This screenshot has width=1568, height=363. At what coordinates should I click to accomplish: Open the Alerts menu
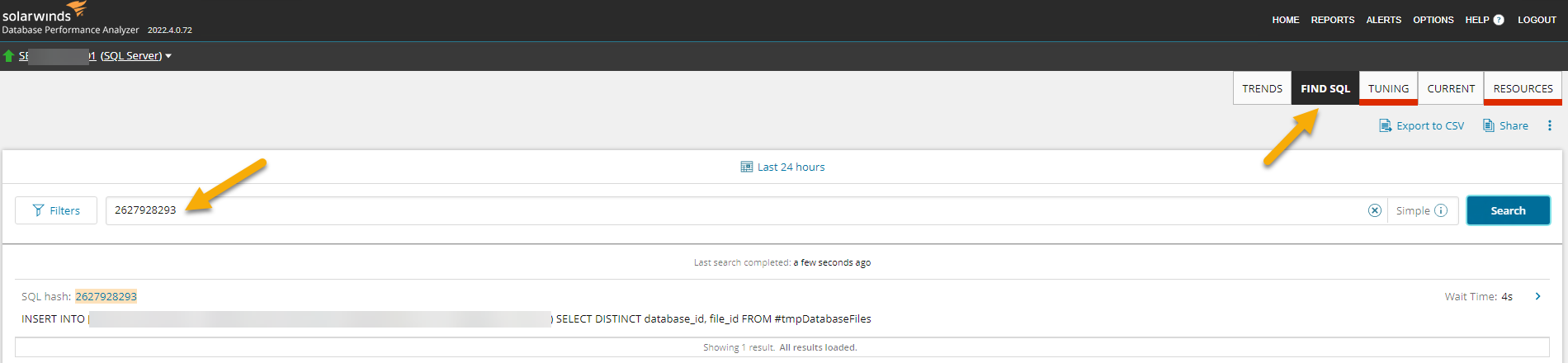[1383, 20]
